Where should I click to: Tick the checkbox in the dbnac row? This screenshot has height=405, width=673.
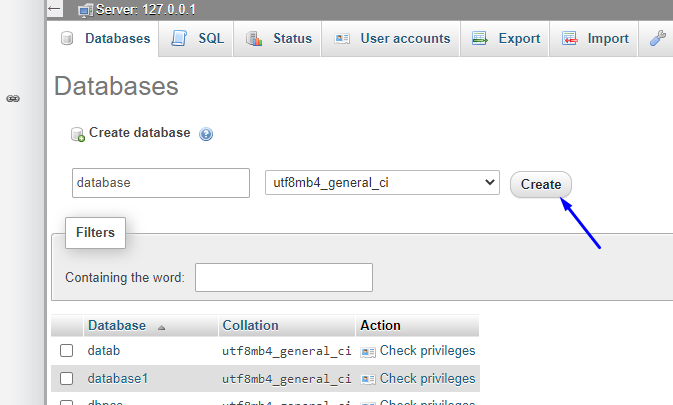pyautogui.click(x=67, y=403)
